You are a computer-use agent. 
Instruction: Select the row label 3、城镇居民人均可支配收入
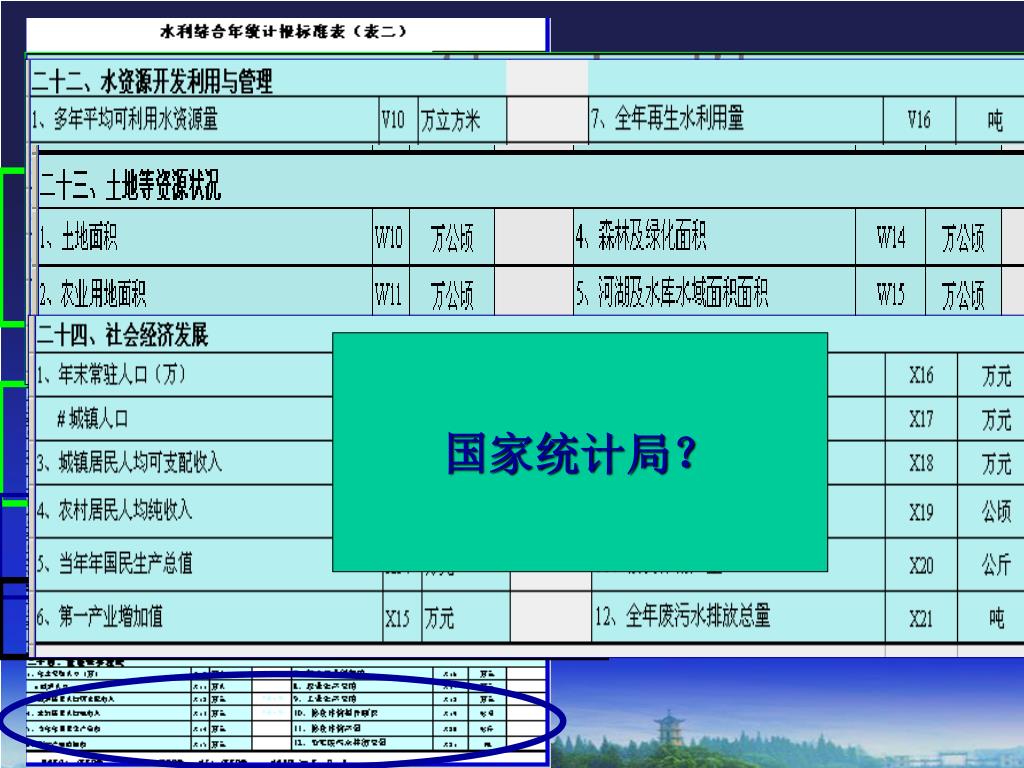pos(129,462)
